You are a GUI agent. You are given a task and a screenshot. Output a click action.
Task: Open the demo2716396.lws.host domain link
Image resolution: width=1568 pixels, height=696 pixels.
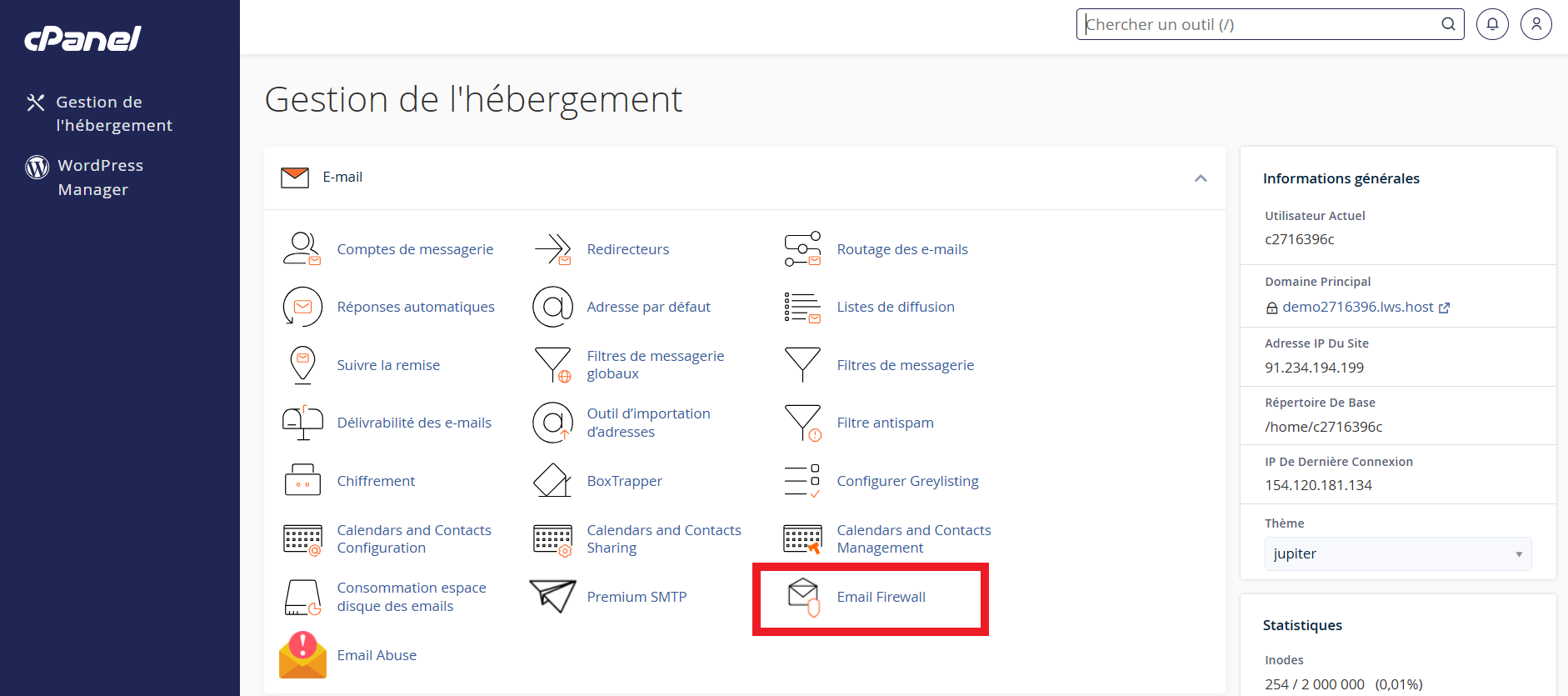point(1358,307)
